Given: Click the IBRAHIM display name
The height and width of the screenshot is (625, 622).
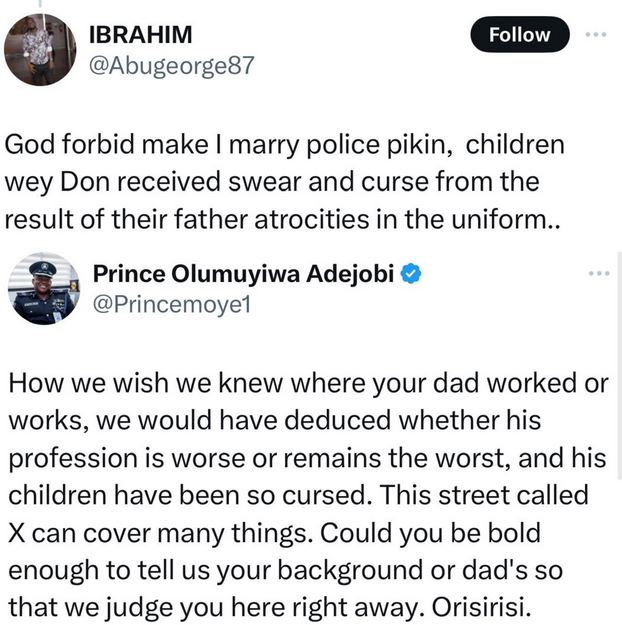Looking at the screenshot, I should [x=140, y=33].
